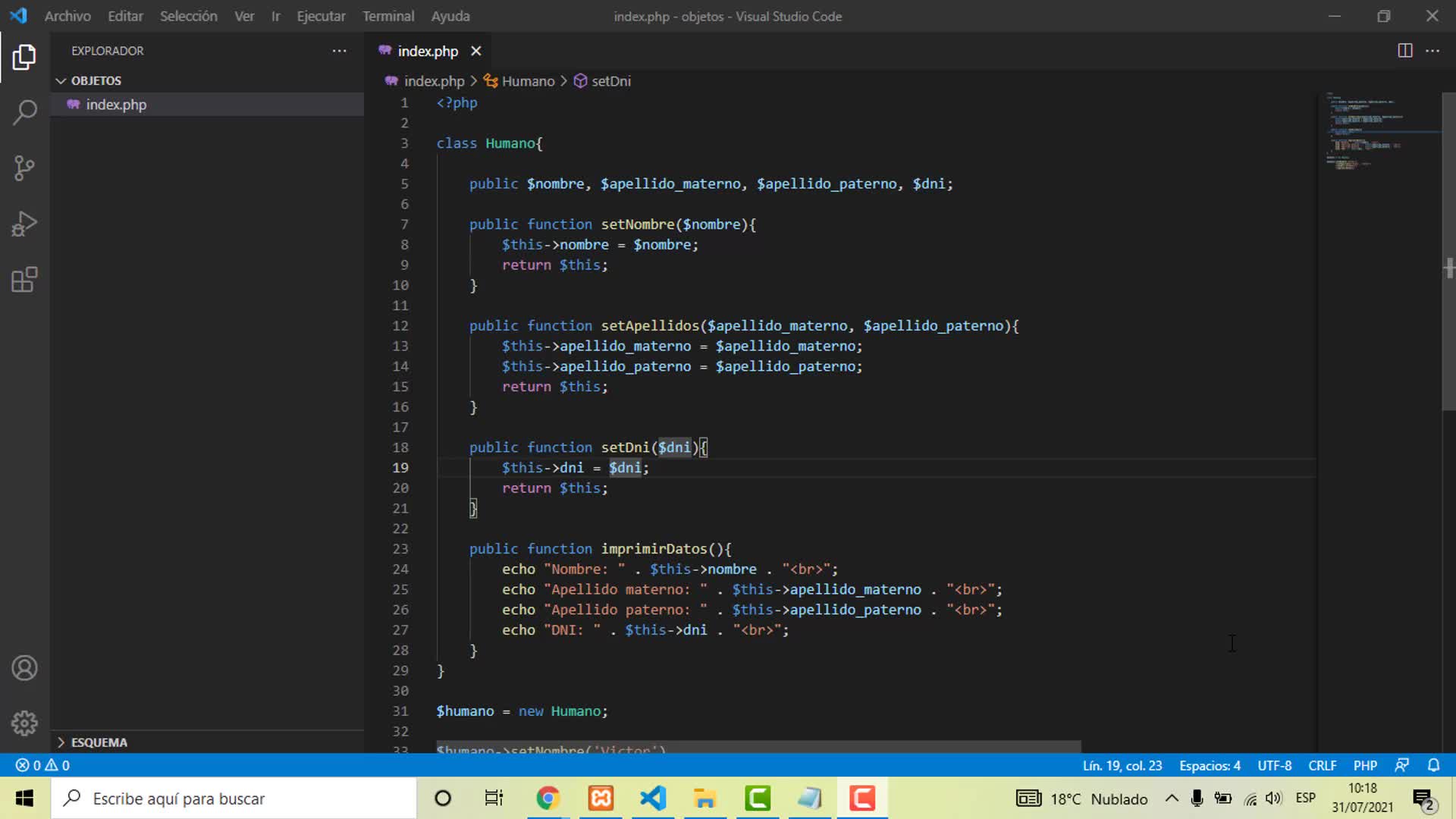1456x819 pixels.
Task: Click the Windows search box
Action: [x=234, y=799]
